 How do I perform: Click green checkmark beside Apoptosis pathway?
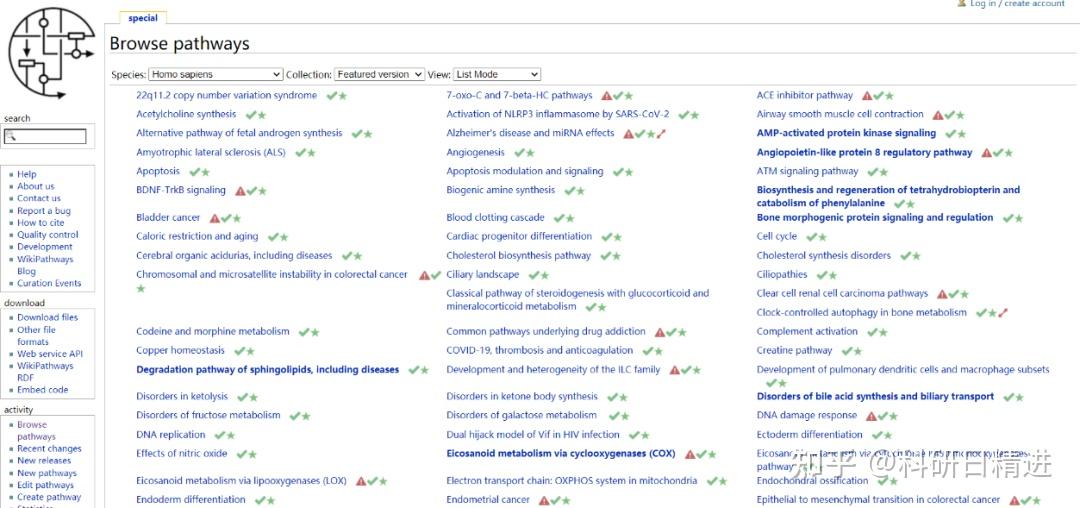coord(194,172)
